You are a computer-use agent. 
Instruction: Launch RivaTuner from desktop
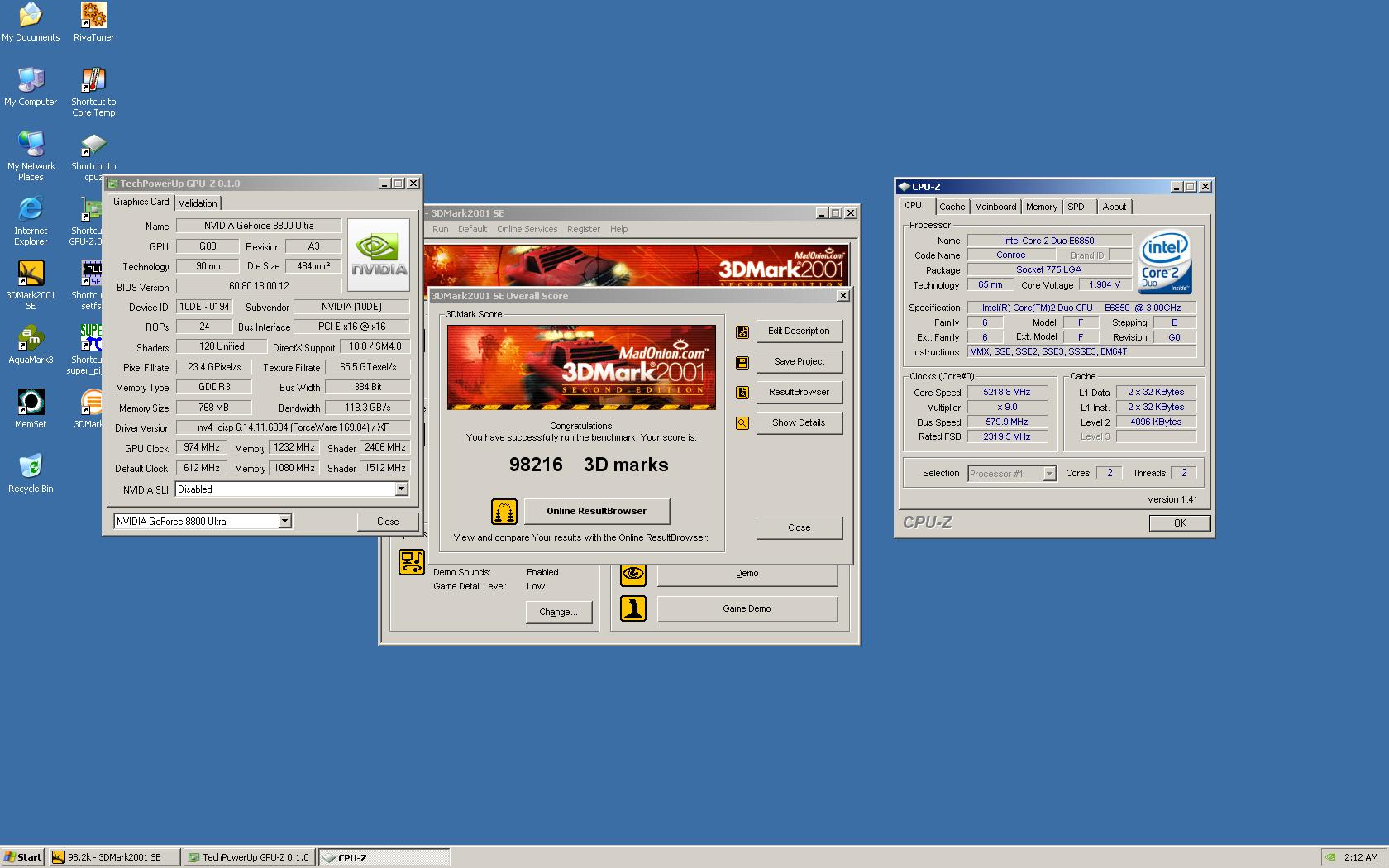click(x=93, y=22)
